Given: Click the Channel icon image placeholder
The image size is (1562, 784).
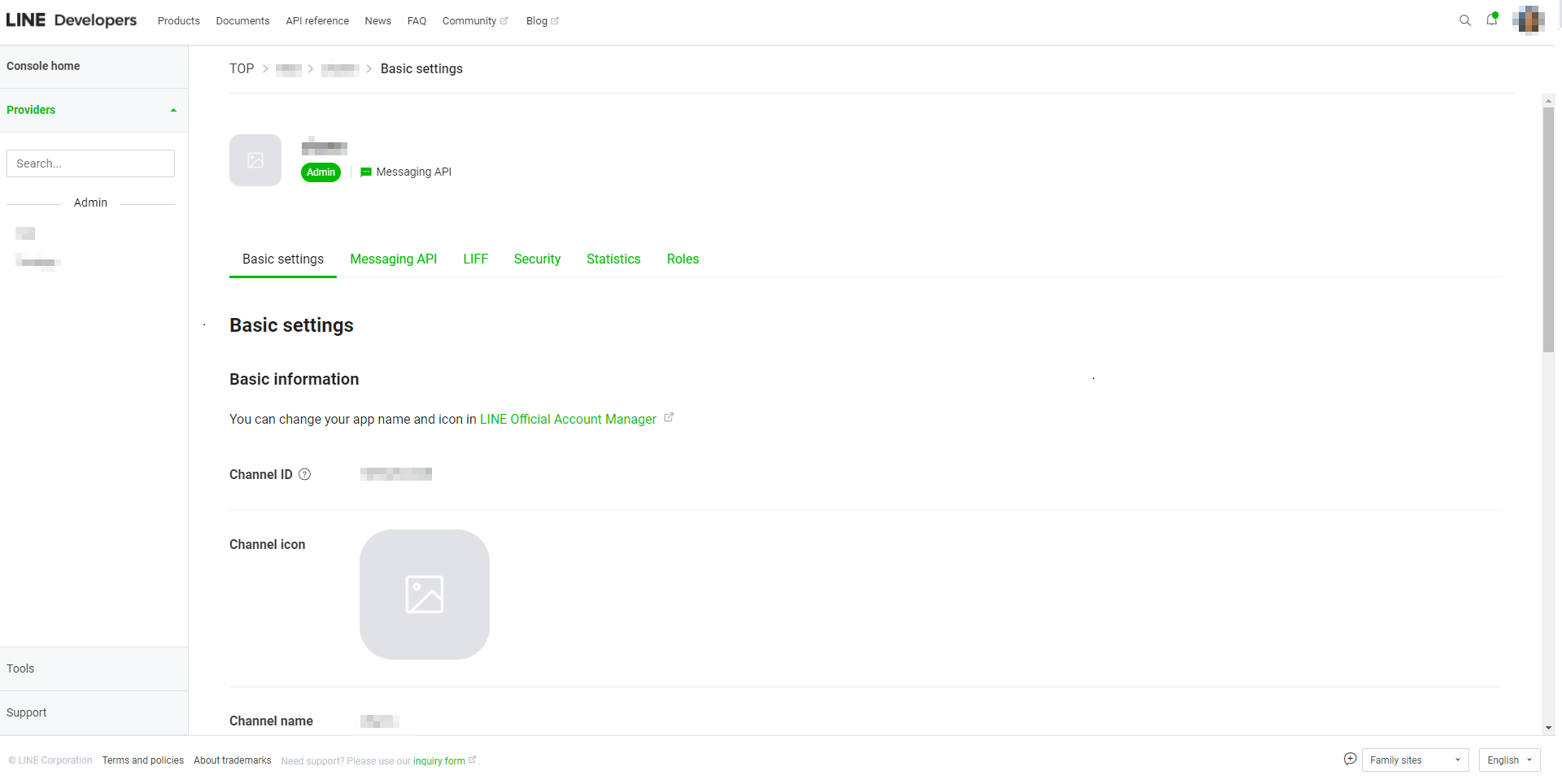Looking at the screenshot, I should tap(424, 595).
